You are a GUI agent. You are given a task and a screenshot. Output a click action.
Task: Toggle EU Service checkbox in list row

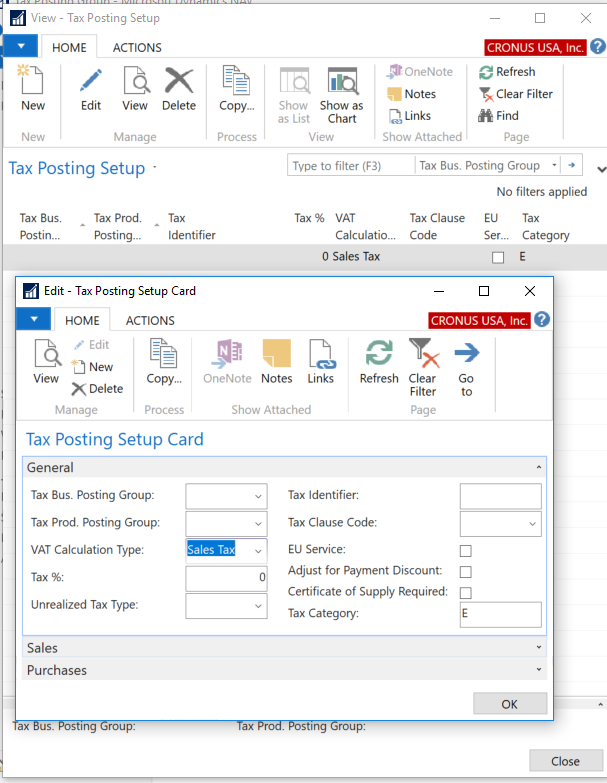pos(498,257)
